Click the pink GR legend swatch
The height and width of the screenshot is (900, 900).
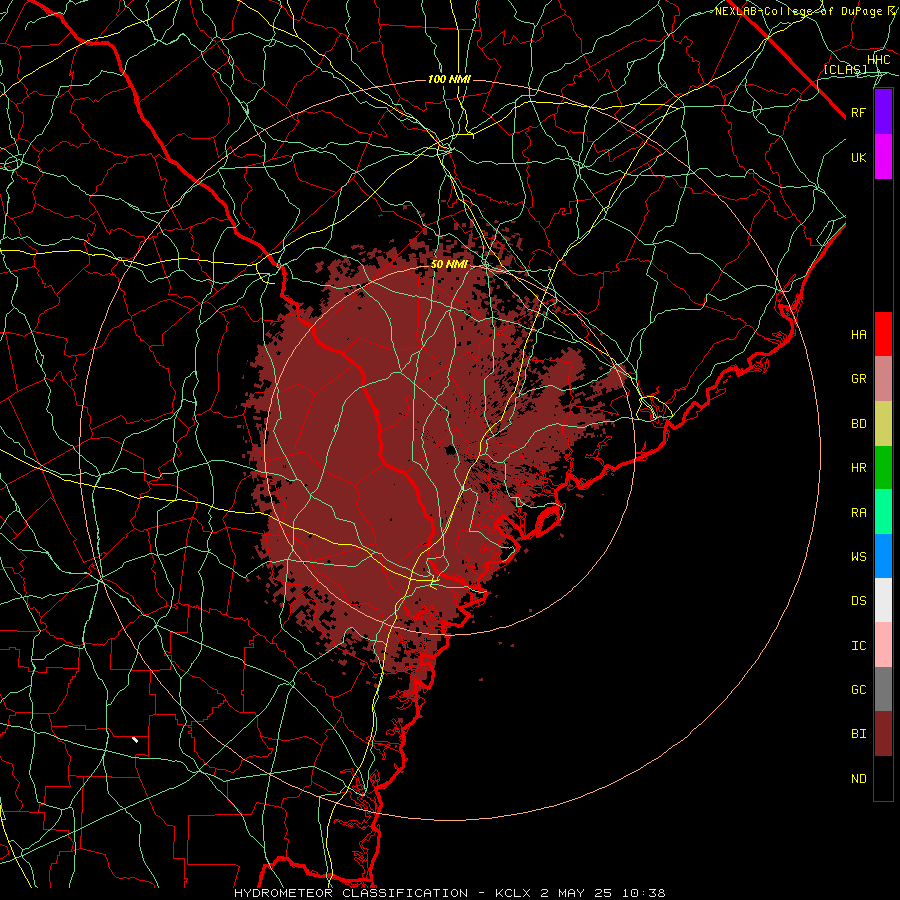point(883,379)
